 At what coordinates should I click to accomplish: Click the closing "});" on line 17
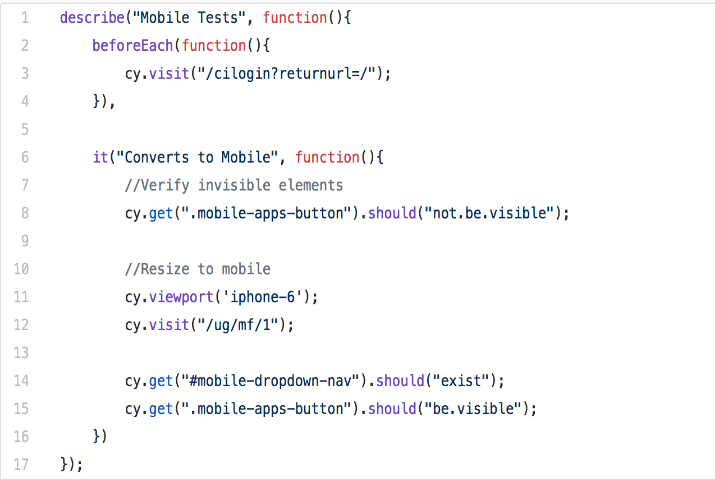point(71,464)
